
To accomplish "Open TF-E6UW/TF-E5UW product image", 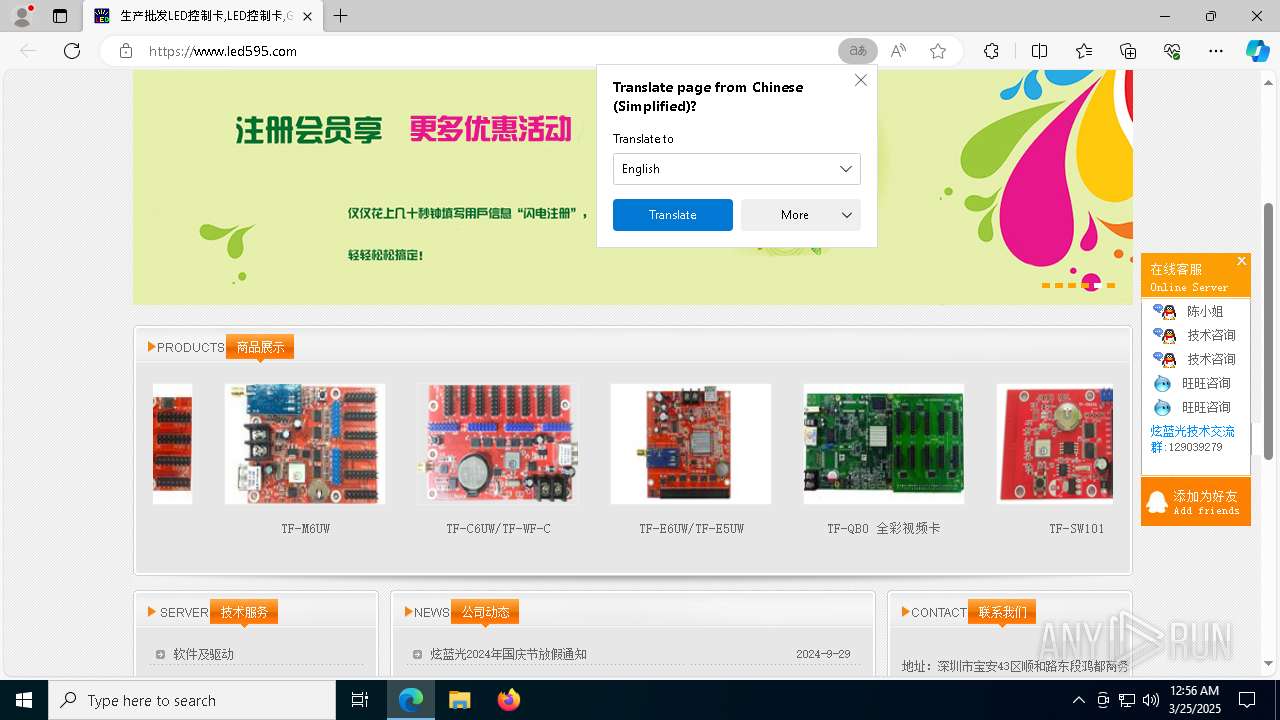I will pos(691,444).
